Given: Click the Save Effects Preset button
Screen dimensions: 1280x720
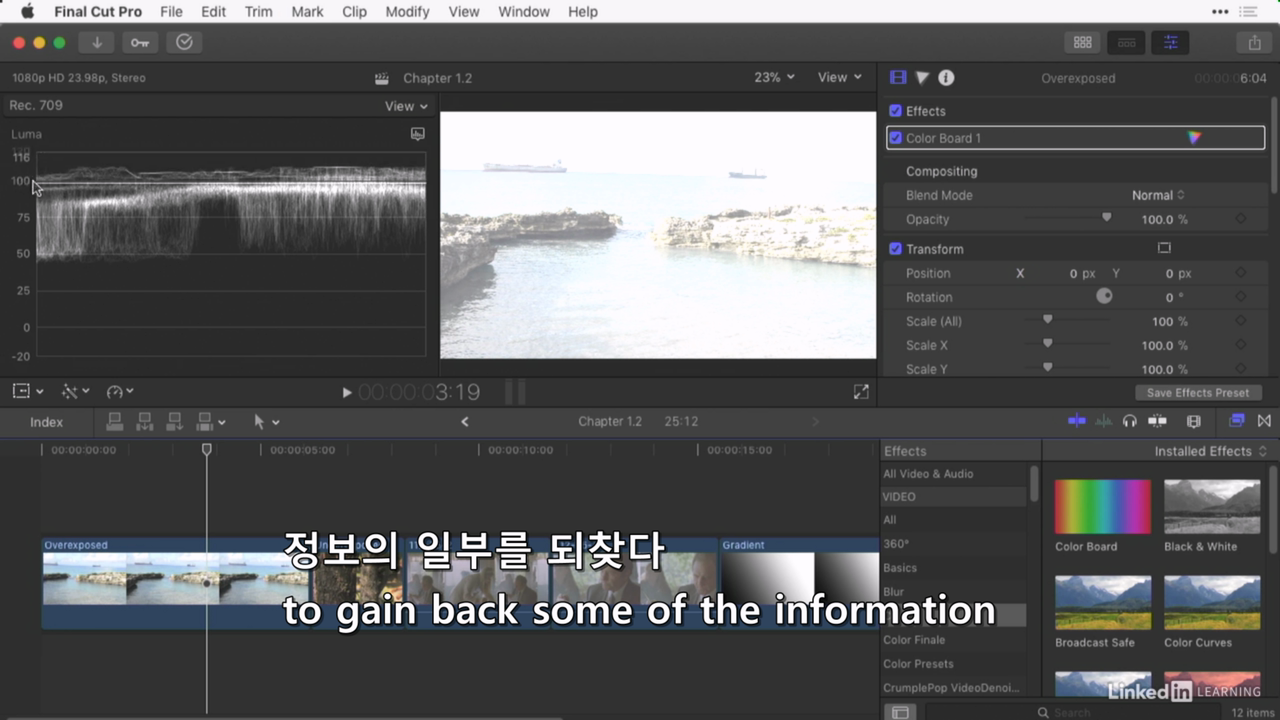Looking at the screenshot, I should pos(1198,393).
